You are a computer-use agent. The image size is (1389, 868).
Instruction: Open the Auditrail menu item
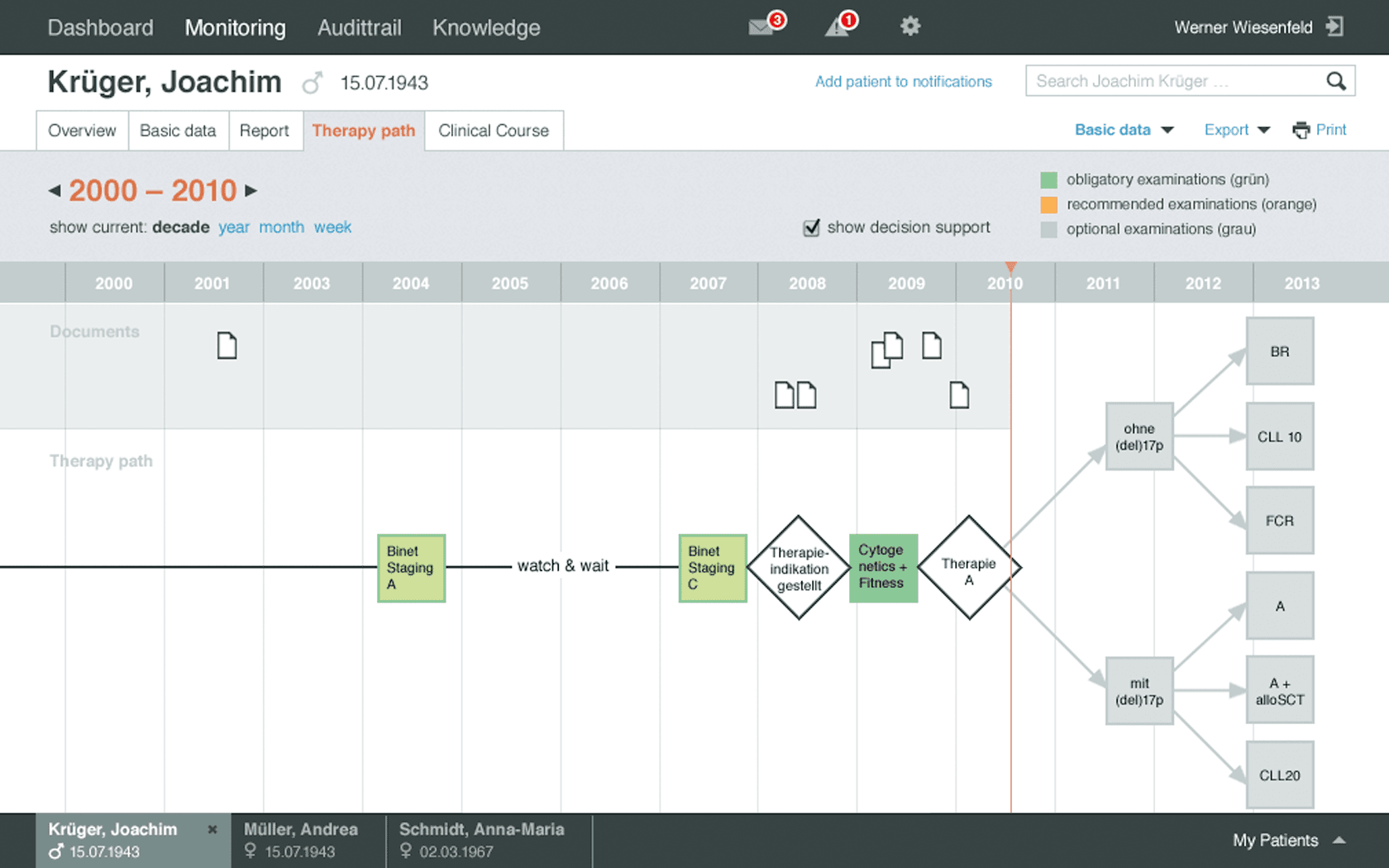click(x=359, y=27)
